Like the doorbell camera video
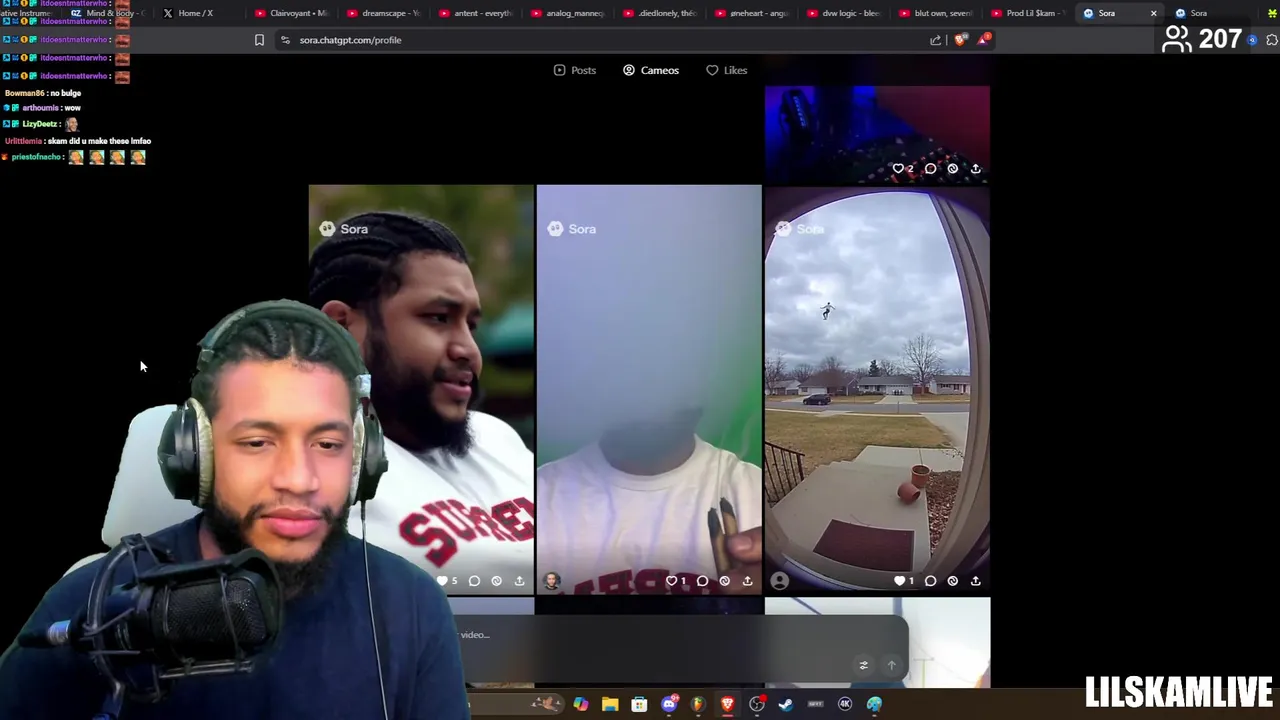 click(x=899, y=581)
